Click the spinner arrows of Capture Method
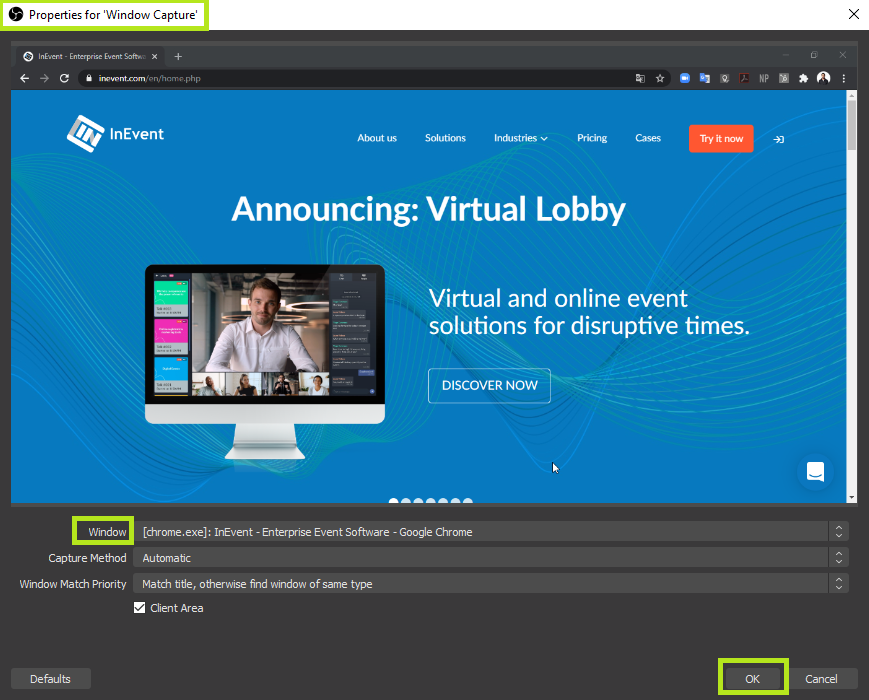Screen dimensions: 869x700 point(839,558)
